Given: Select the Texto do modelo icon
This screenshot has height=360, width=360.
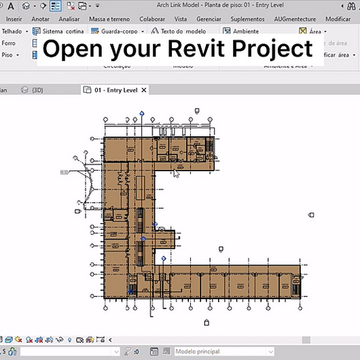Looking at the screenshot, I should pos(155,31).
